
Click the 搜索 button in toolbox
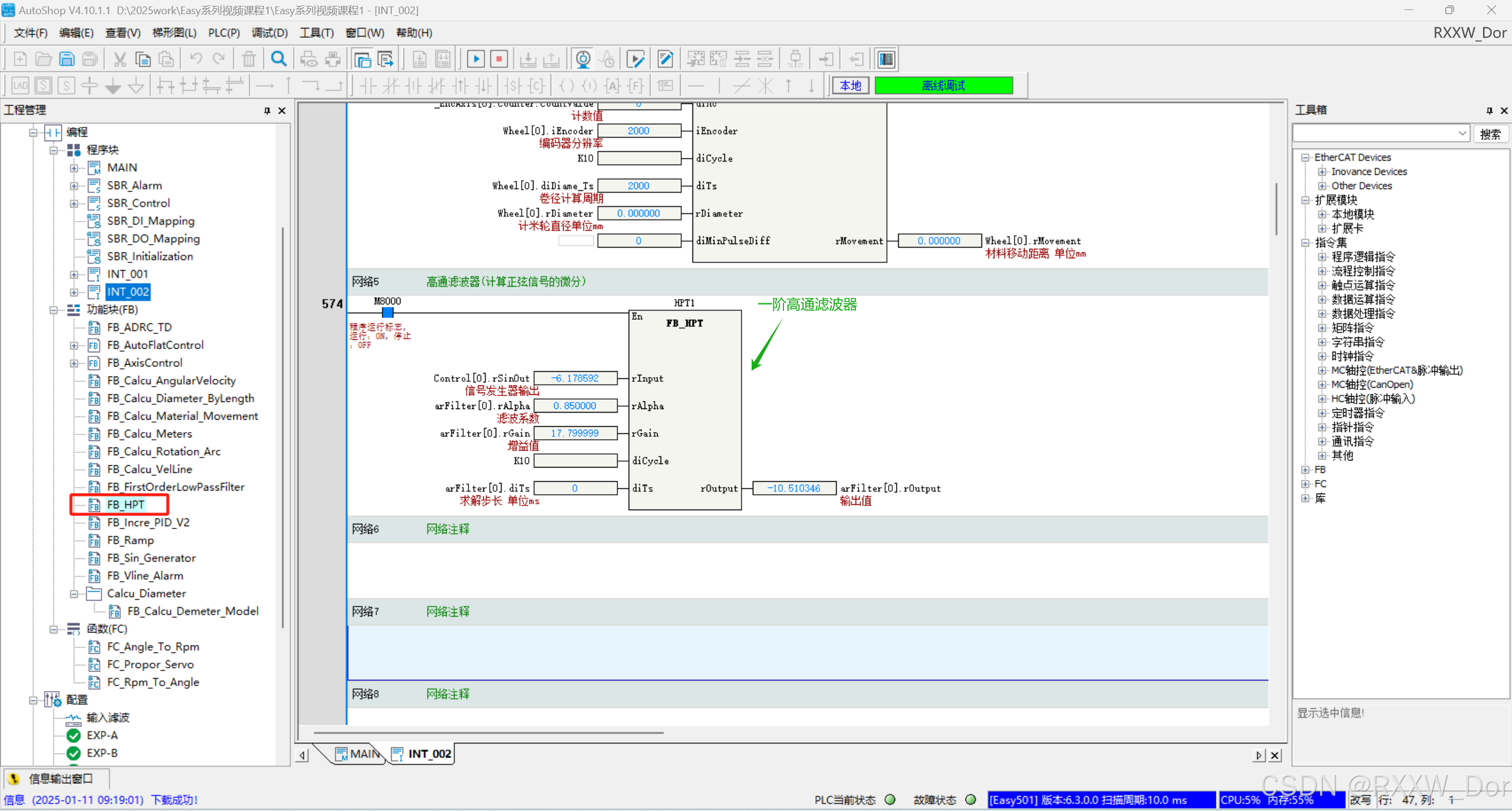point(1489,134)
